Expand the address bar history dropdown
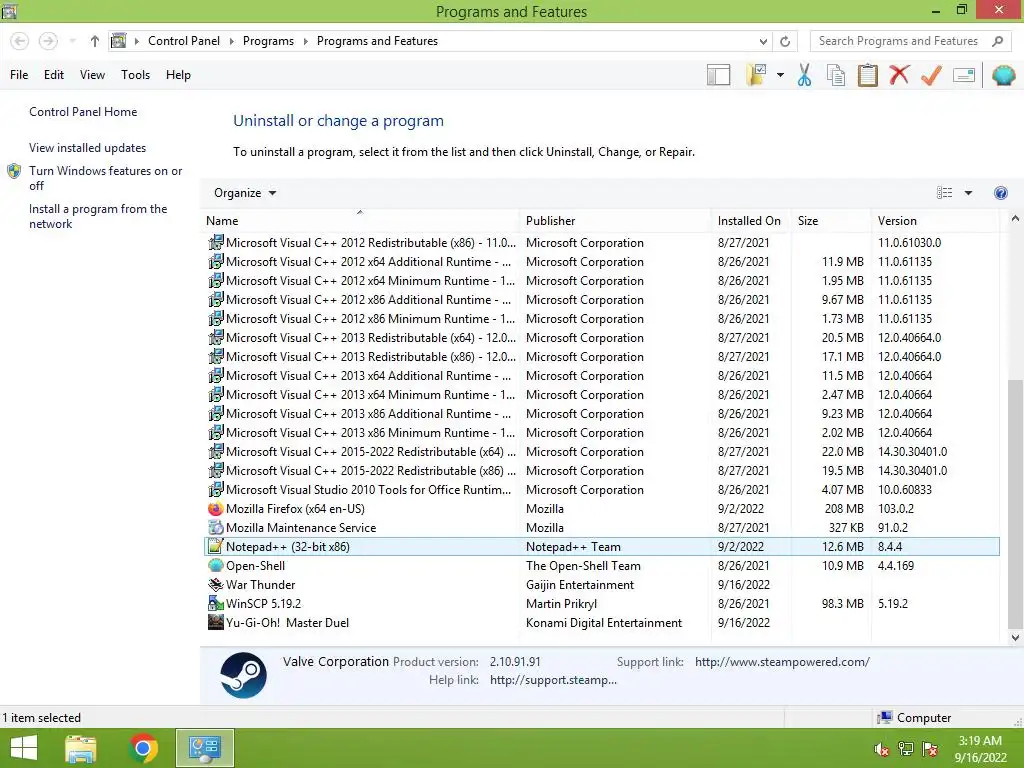The width and height of the screenshot is (1024, 768). [x=763, y=41]
